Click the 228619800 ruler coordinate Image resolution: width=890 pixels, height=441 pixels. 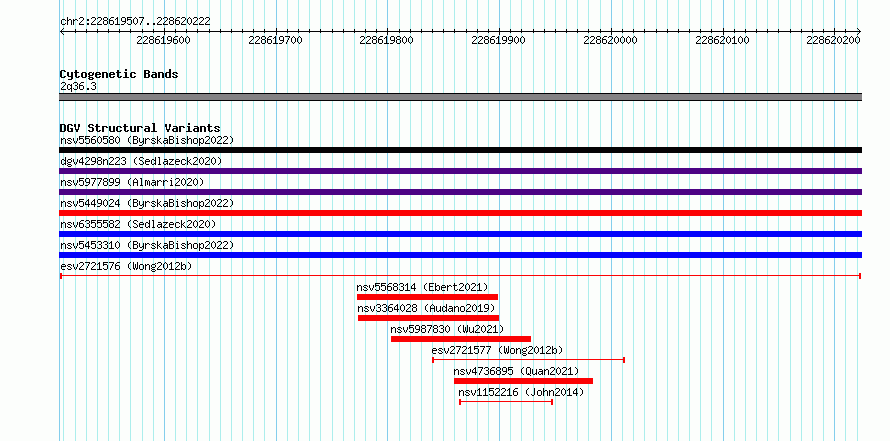[x=387, y=40]
